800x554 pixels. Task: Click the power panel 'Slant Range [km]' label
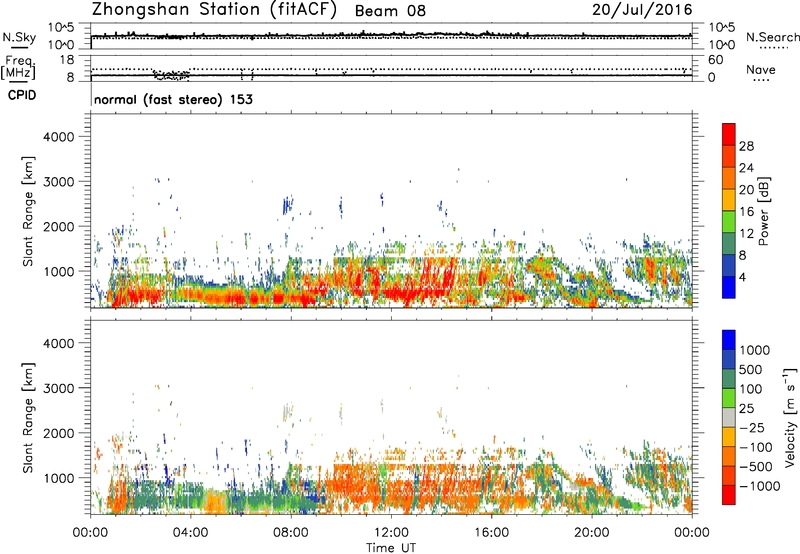[28, 211]
